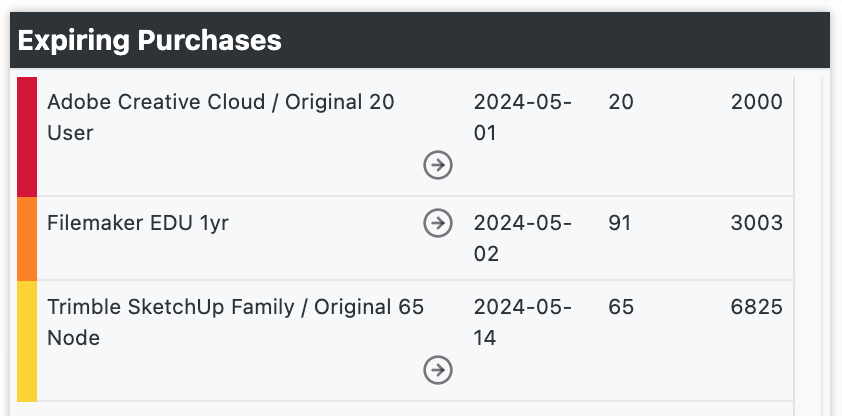Screen dimensions: 842x416
Task: Open the Trimble SketchUp Family arrow icon
Action: [438, 370]
